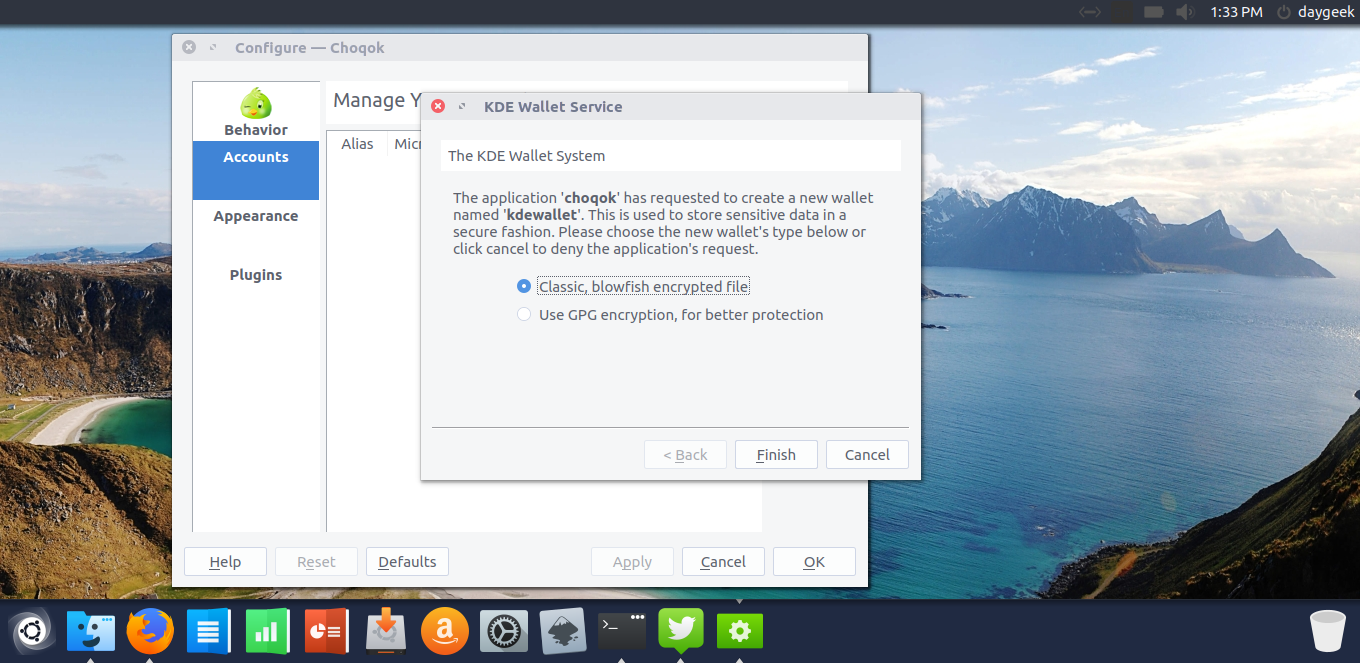The image size is (1360, 663).
Task: Click the window menu icon beside KDE Wallet Service title
Action: point(462,106)
